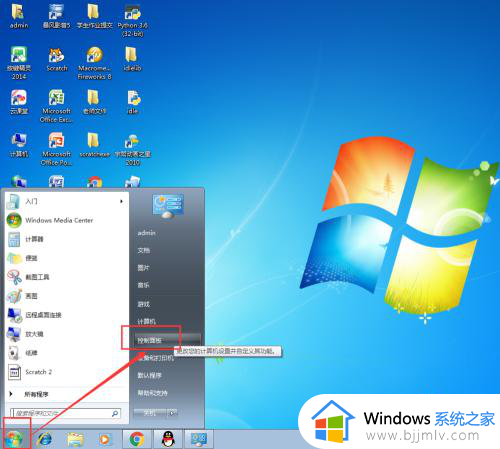Open the admin folder on the desktop
The width and height of the screenshot is (500, 449).
[19, 17]
